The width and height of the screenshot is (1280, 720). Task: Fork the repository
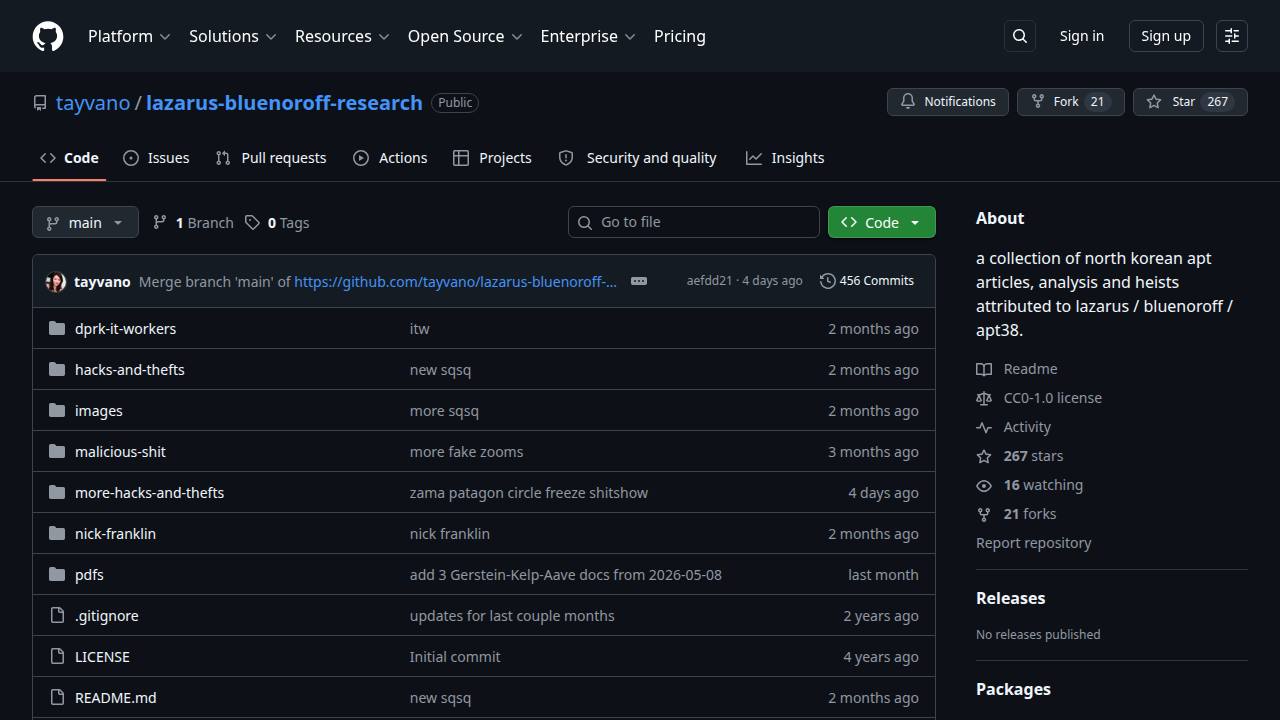click(x=1071, y=102)
